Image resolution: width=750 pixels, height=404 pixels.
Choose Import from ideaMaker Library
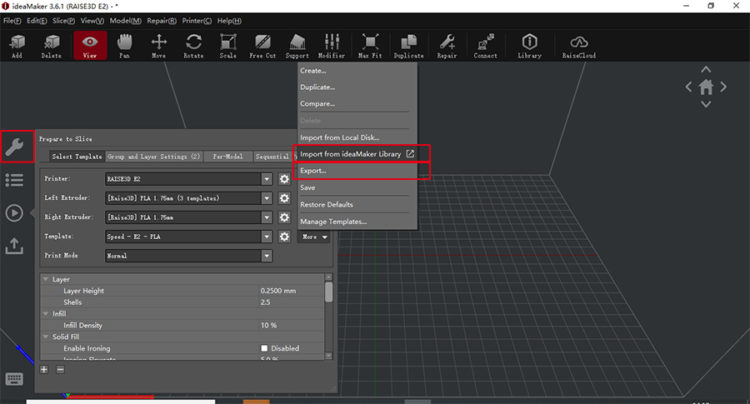coord(357,154)
